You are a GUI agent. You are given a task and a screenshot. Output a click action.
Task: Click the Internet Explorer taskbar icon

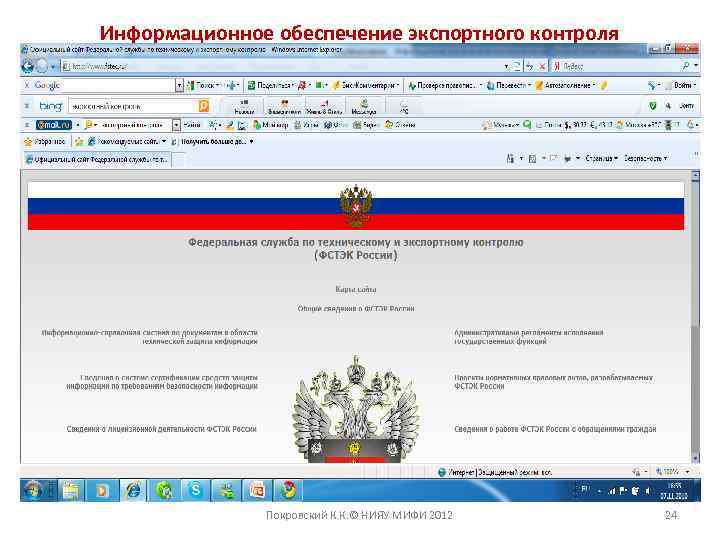(x=133, y=491)
